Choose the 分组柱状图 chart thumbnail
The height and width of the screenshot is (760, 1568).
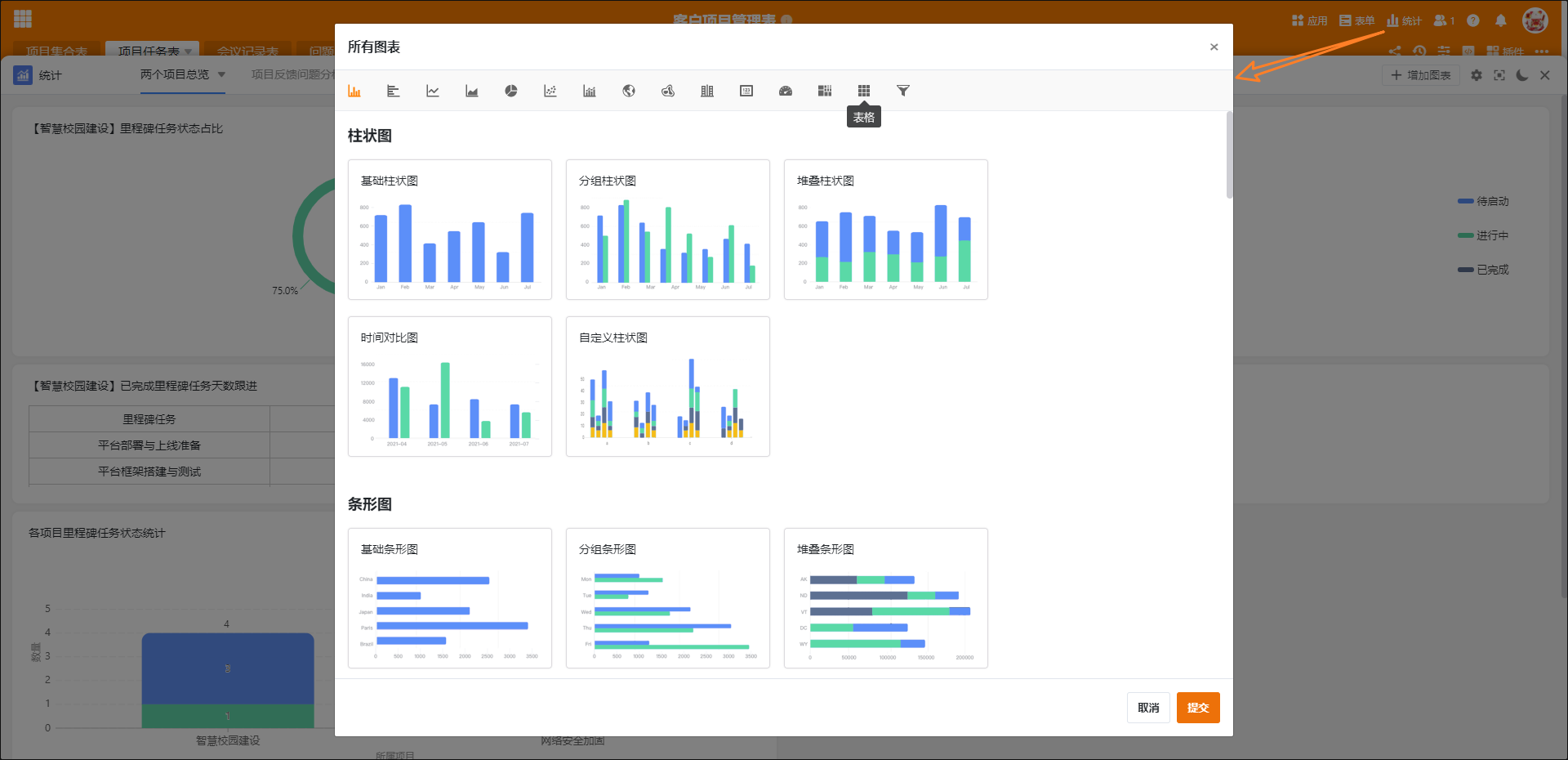click(668, 230)
